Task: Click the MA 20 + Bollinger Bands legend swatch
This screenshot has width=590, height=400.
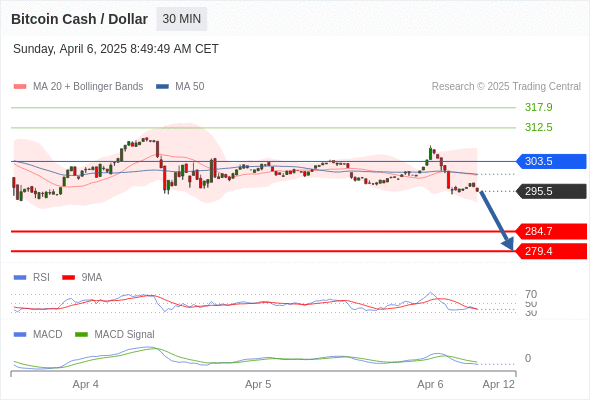Action: tap(20, 87)
